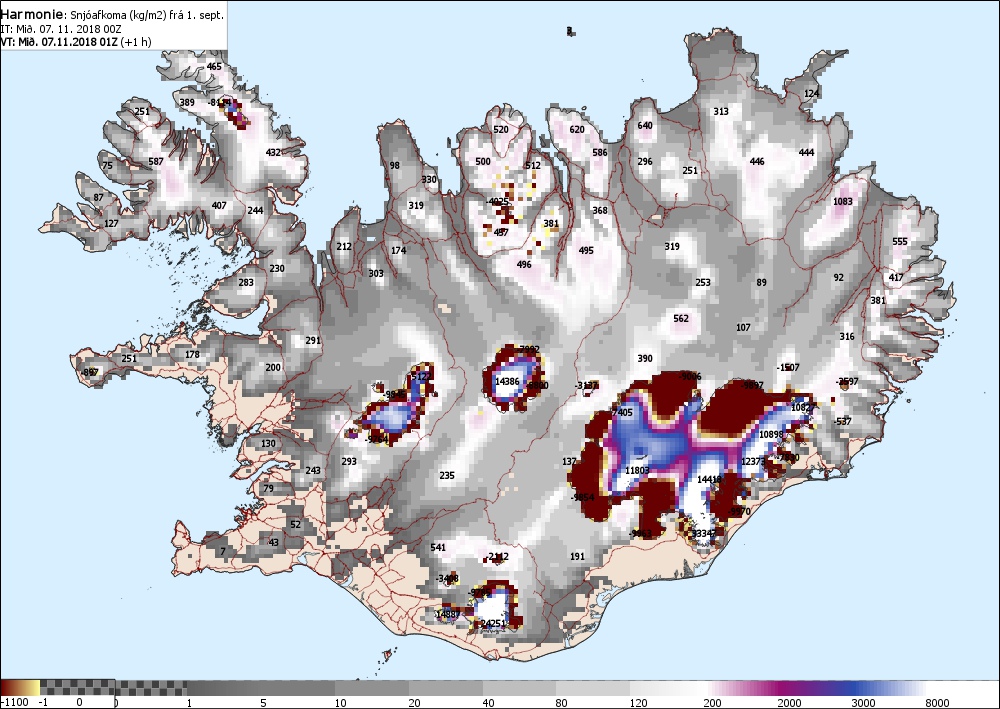Click the value 368 on the map

599,210
